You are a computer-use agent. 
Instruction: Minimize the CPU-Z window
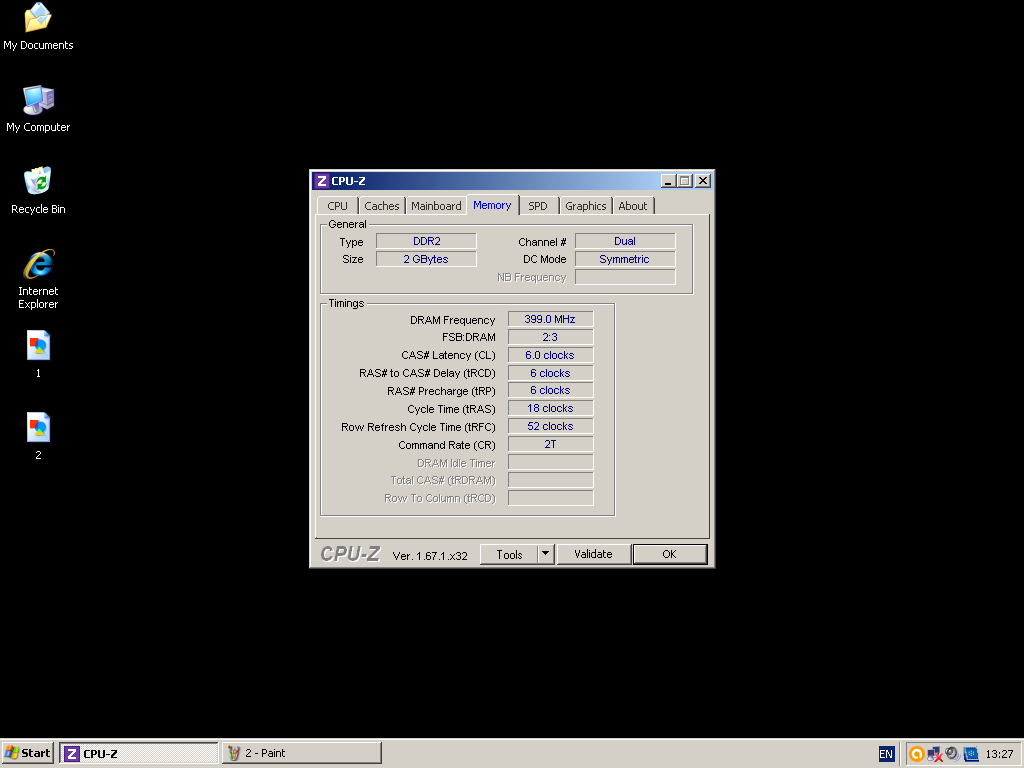[x=667, y=181]
